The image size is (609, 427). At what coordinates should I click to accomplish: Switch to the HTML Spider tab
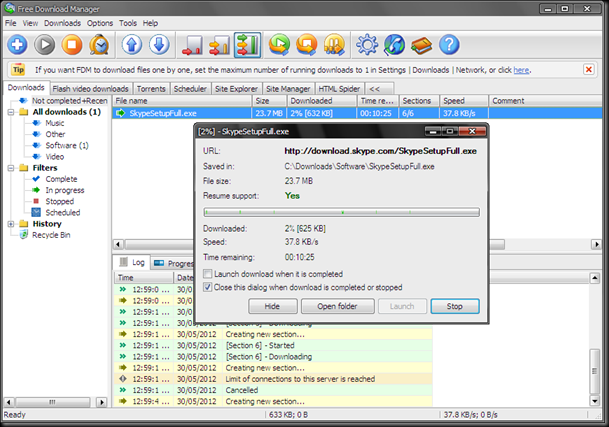(339, 89)
